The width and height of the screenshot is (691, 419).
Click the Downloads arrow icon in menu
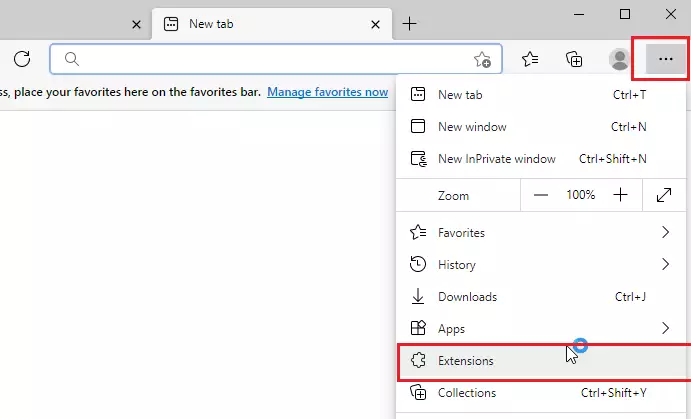[418, 296]
